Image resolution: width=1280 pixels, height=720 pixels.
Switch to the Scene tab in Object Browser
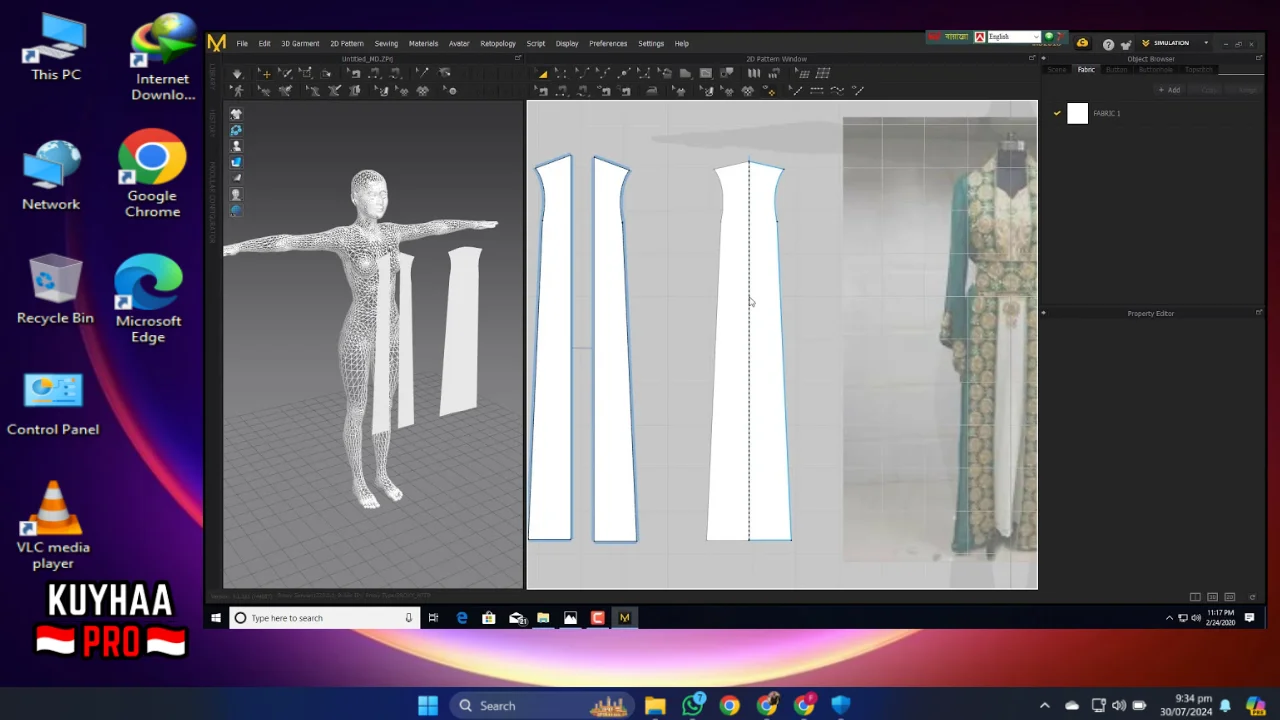tap(1057, 69)
